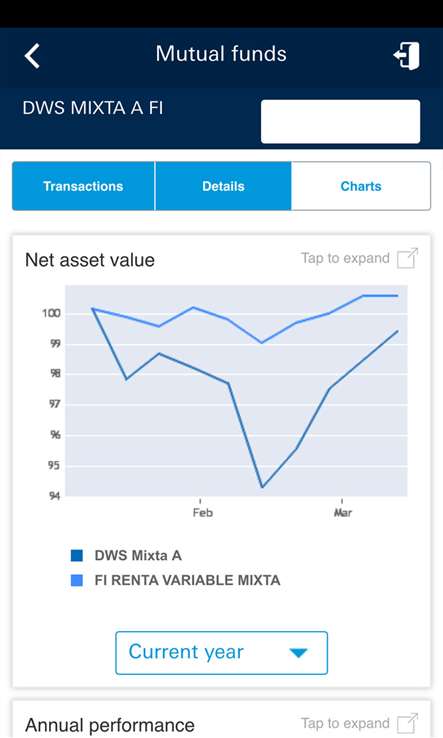The width and height of the screenshot is (443, 738).
Task: Tap 'Tap to expand' on Annual performance
Action: (345, 723)
